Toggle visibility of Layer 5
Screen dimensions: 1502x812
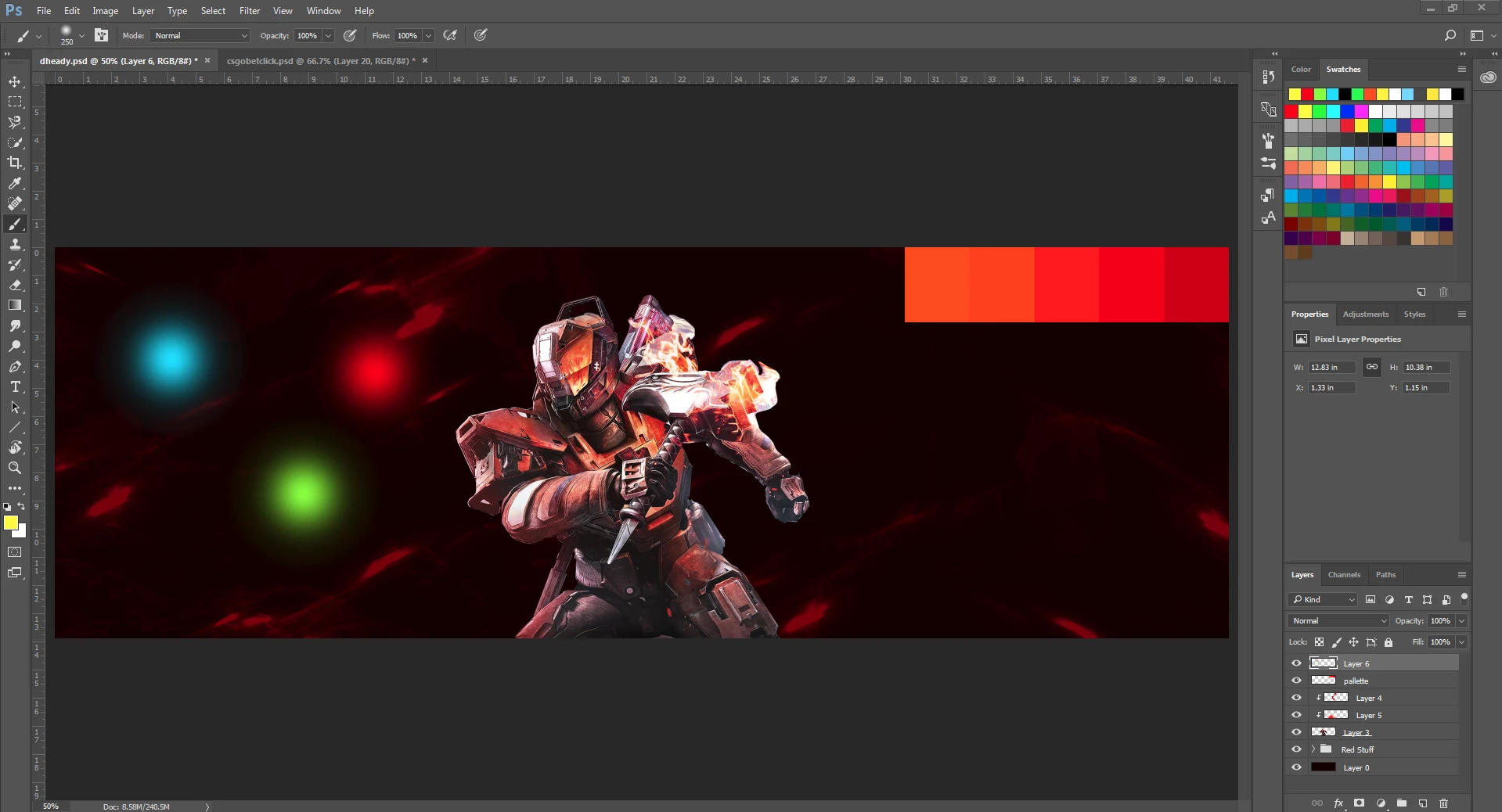click(1296, 715)
